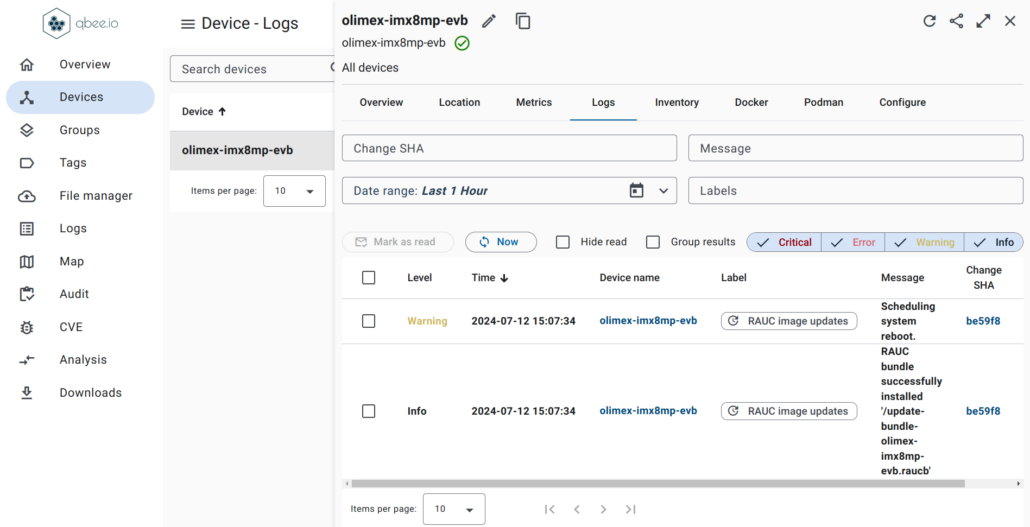Viewport: 1030px width, 527px height.
Task: Click the Audit clipboard icon in sidebar
Action: pos(26,294)
